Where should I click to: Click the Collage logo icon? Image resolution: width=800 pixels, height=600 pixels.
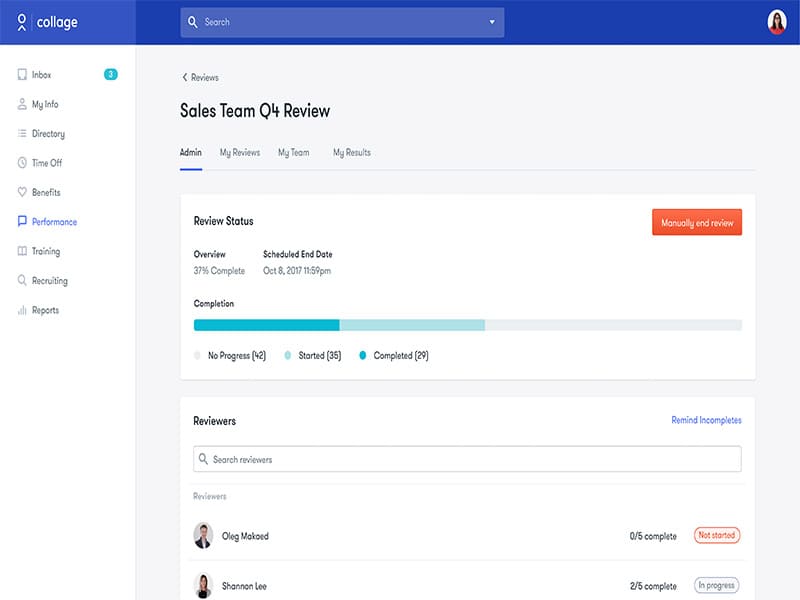click(22, 22)
